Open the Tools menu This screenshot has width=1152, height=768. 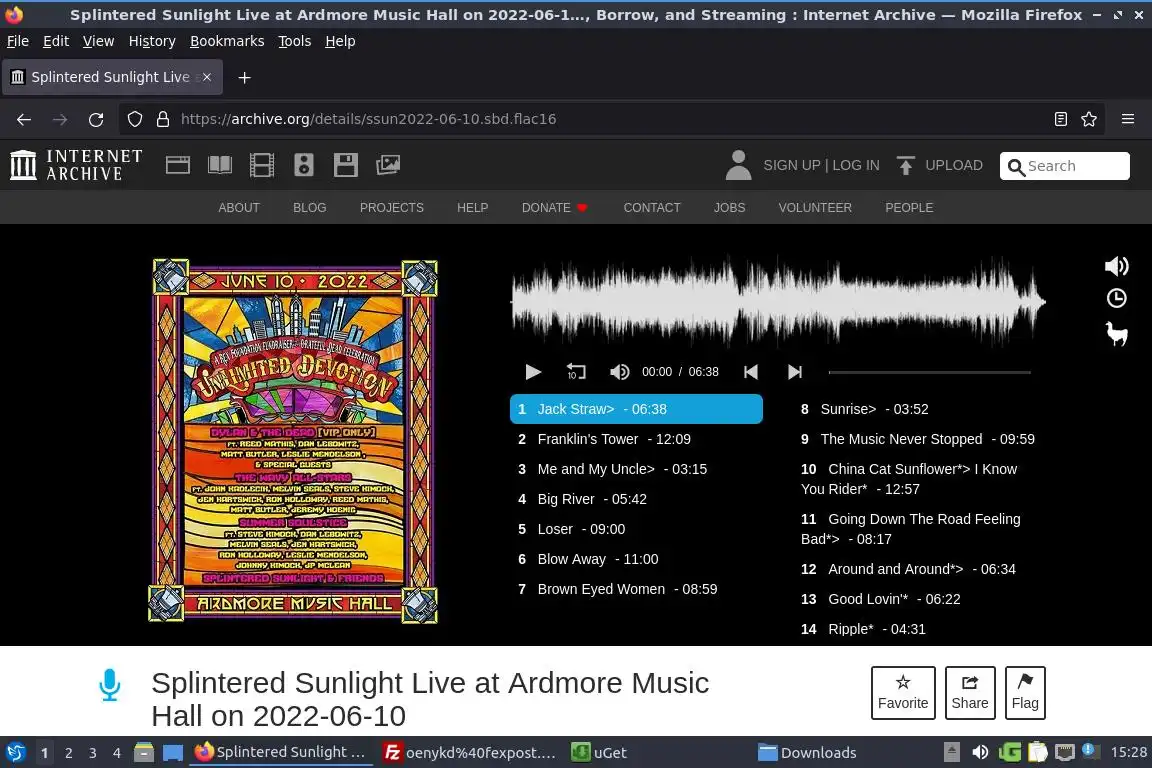(295, 41)
